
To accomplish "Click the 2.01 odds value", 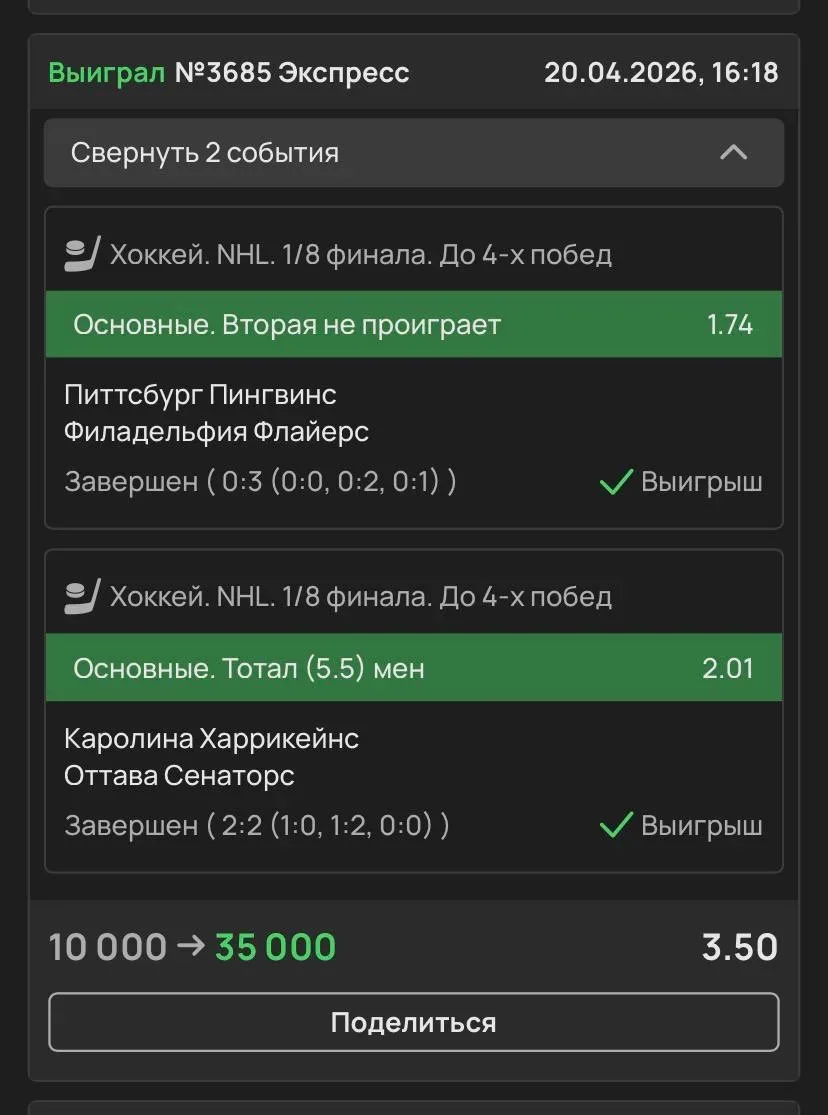I will point(727,668).
